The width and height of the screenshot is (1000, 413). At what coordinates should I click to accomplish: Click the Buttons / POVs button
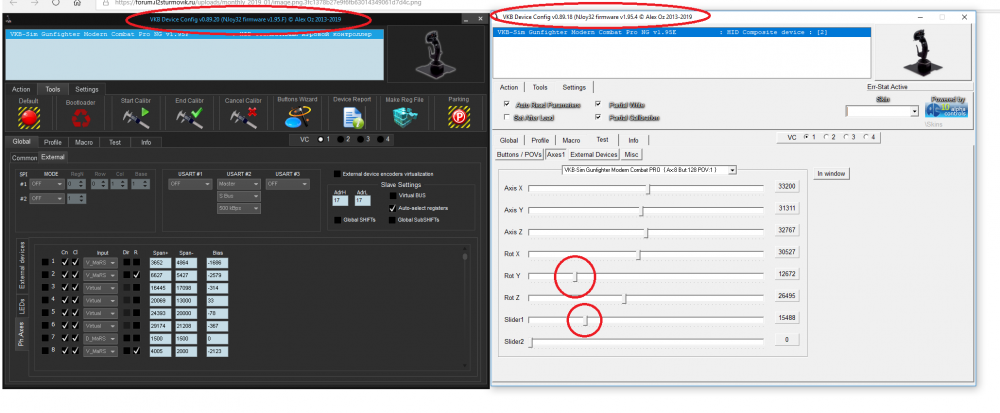519,154
